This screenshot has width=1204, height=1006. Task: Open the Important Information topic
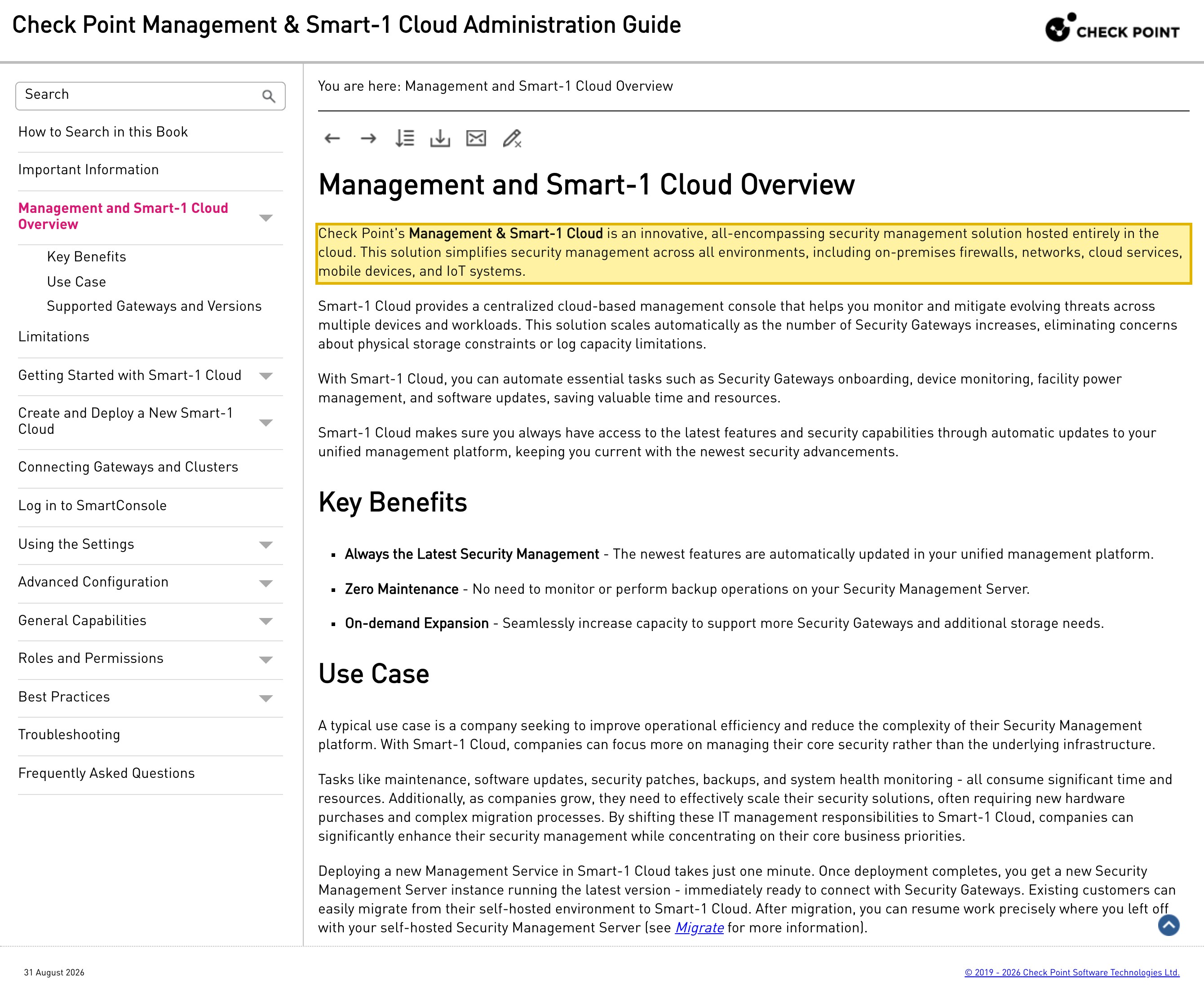coord(89,170)
